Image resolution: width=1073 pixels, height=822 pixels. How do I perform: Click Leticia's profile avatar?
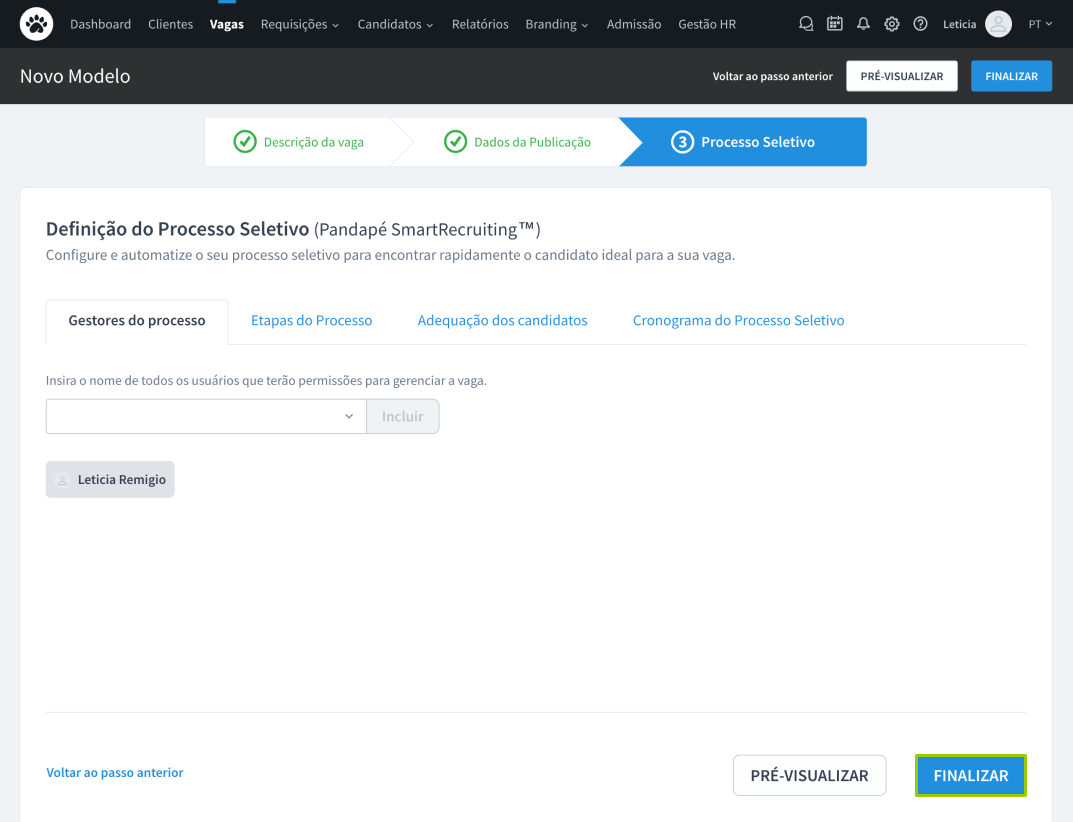tap(998, 24)
